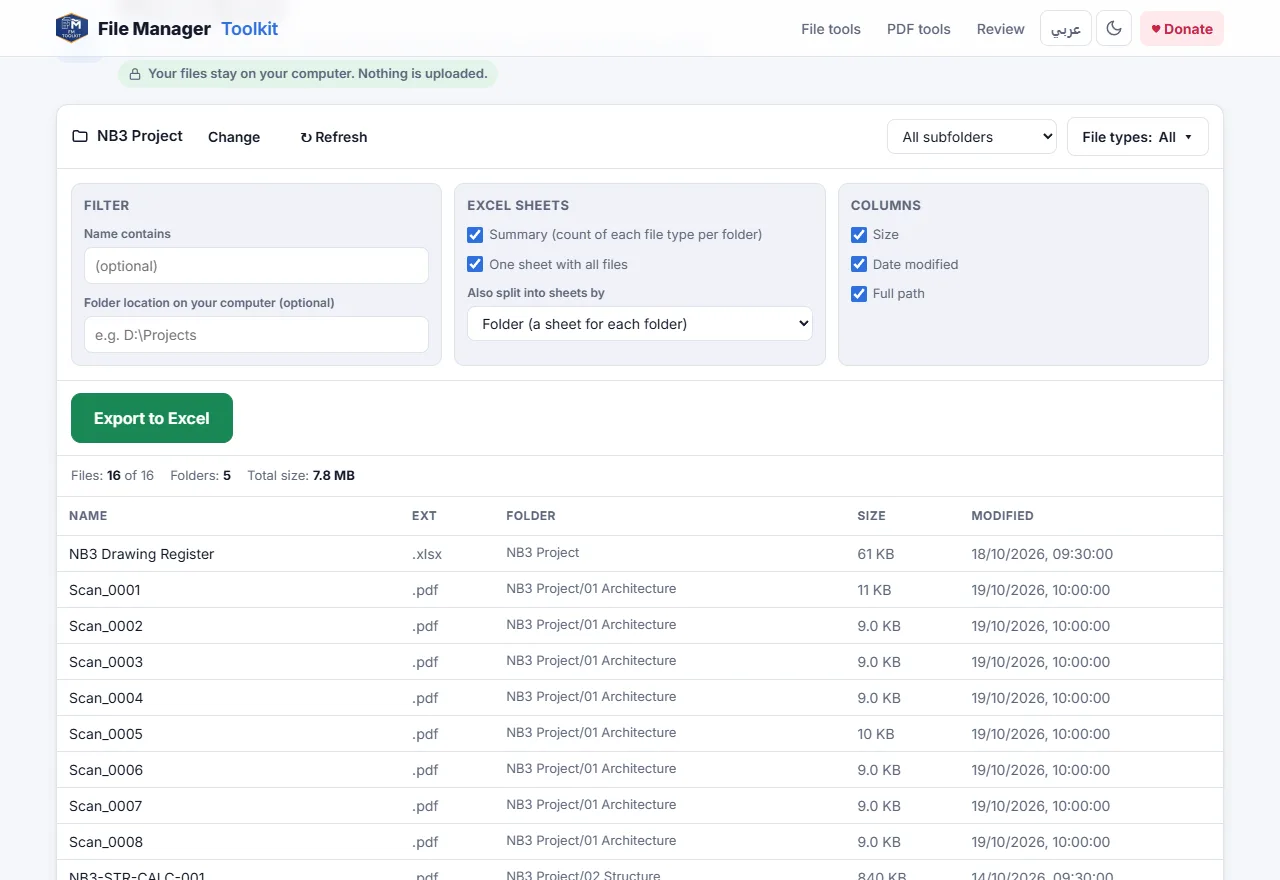Select the Scan_0001 file name
Viewport: 1280px width, 880px height.
[105, 590]
